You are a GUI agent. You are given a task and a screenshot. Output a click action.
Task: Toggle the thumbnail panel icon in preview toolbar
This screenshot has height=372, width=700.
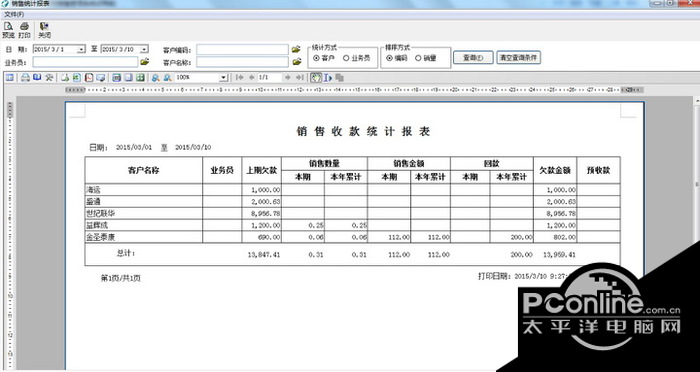[10, 78]
